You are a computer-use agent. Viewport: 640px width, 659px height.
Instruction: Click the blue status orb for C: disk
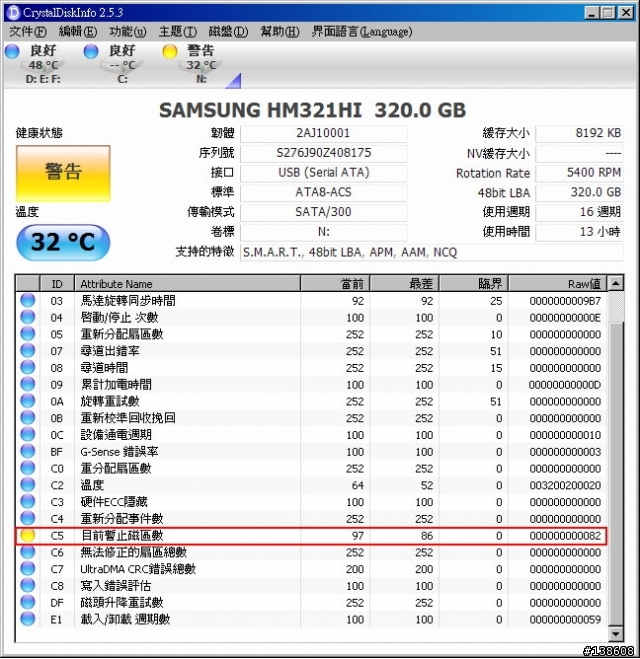[x=91, y=51]
